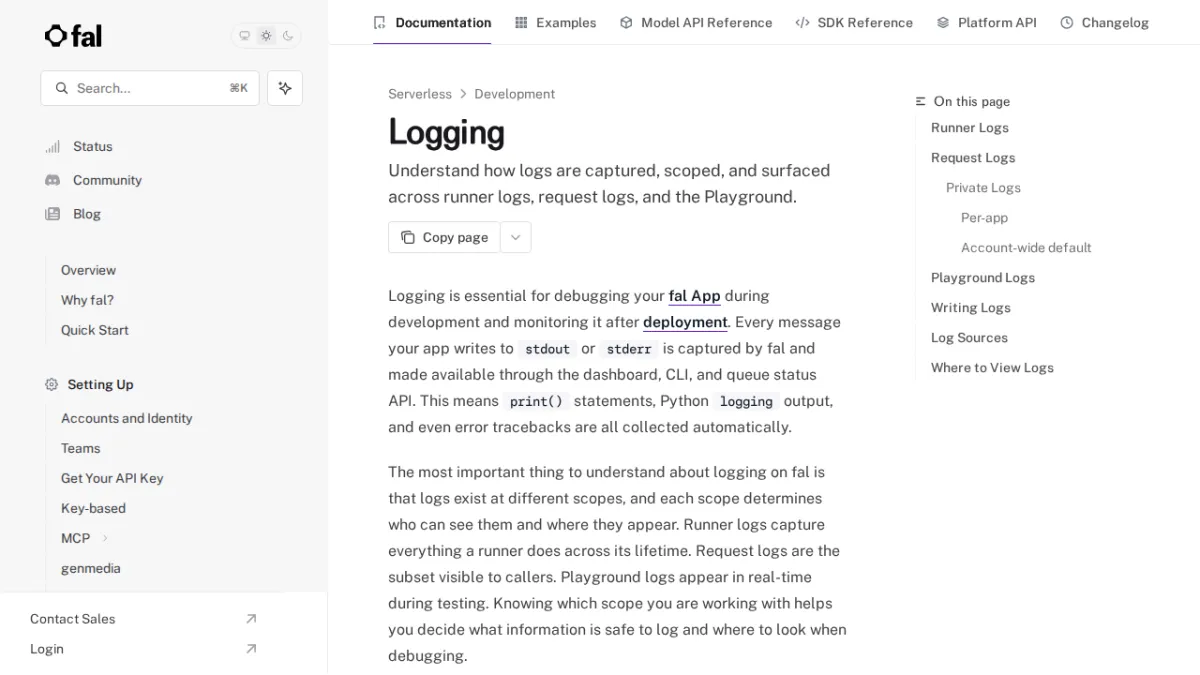This screenshot has height=675, width=1200.
Task: Click the copy icon in Copy page
Action: [408, 237]
